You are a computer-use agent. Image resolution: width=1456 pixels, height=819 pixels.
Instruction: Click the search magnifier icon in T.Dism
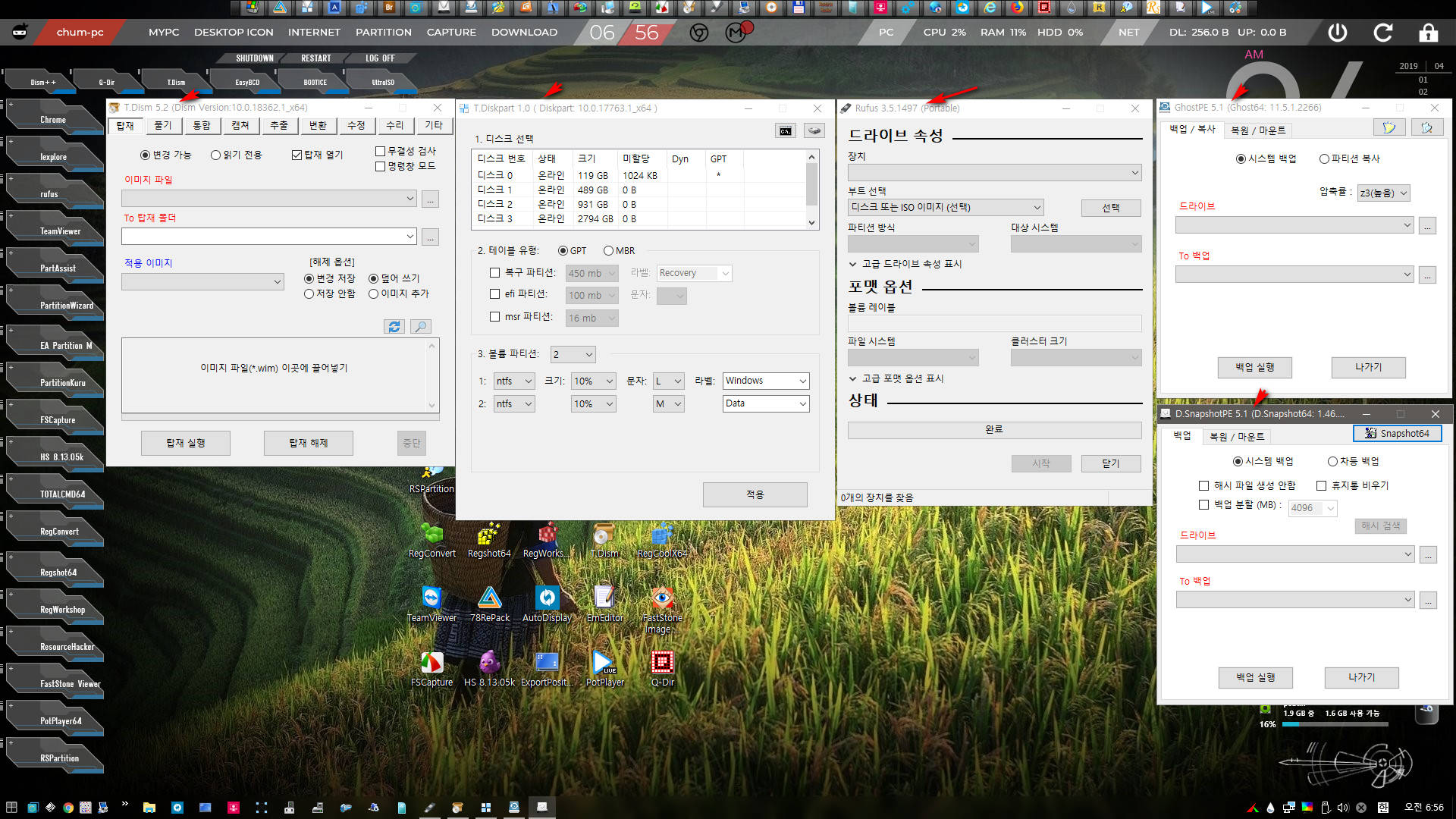(x=421, y=326)
